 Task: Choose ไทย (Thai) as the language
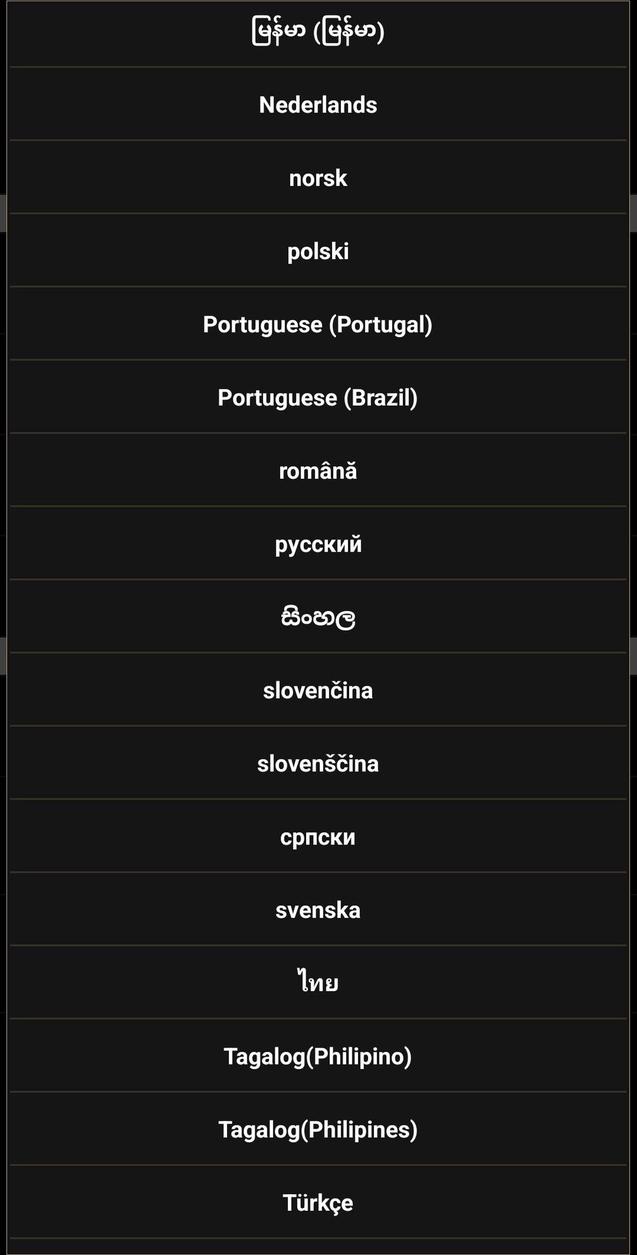click(x=318, y=982)
